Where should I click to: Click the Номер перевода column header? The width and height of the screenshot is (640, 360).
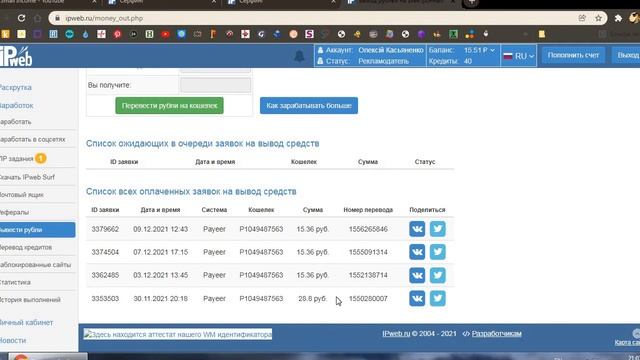368,210
